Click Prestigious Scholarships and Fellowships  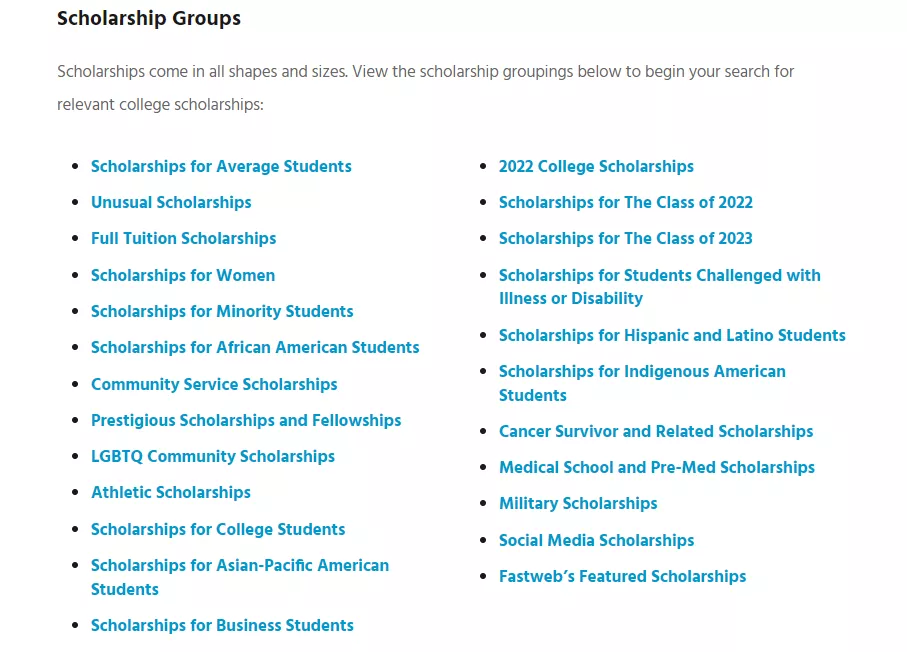(x=246, y=420)
